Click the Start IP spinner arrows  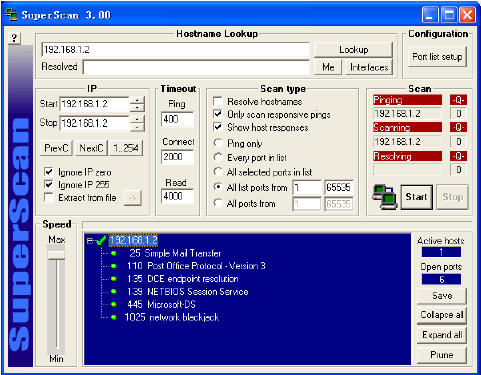(x=137, y=104)
